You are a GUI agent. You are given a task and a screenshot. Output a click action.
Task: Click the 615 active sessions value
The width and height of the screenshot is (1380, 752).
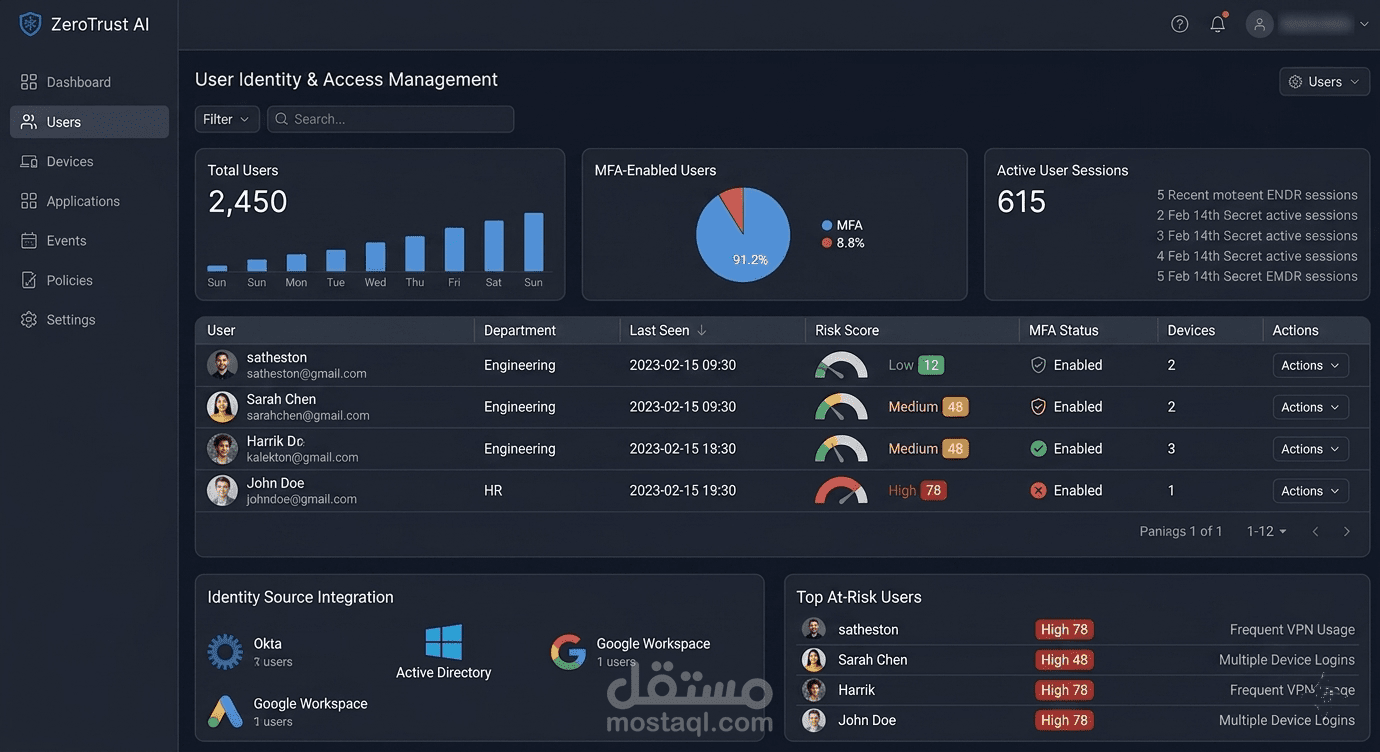(x=1022, y=202)
